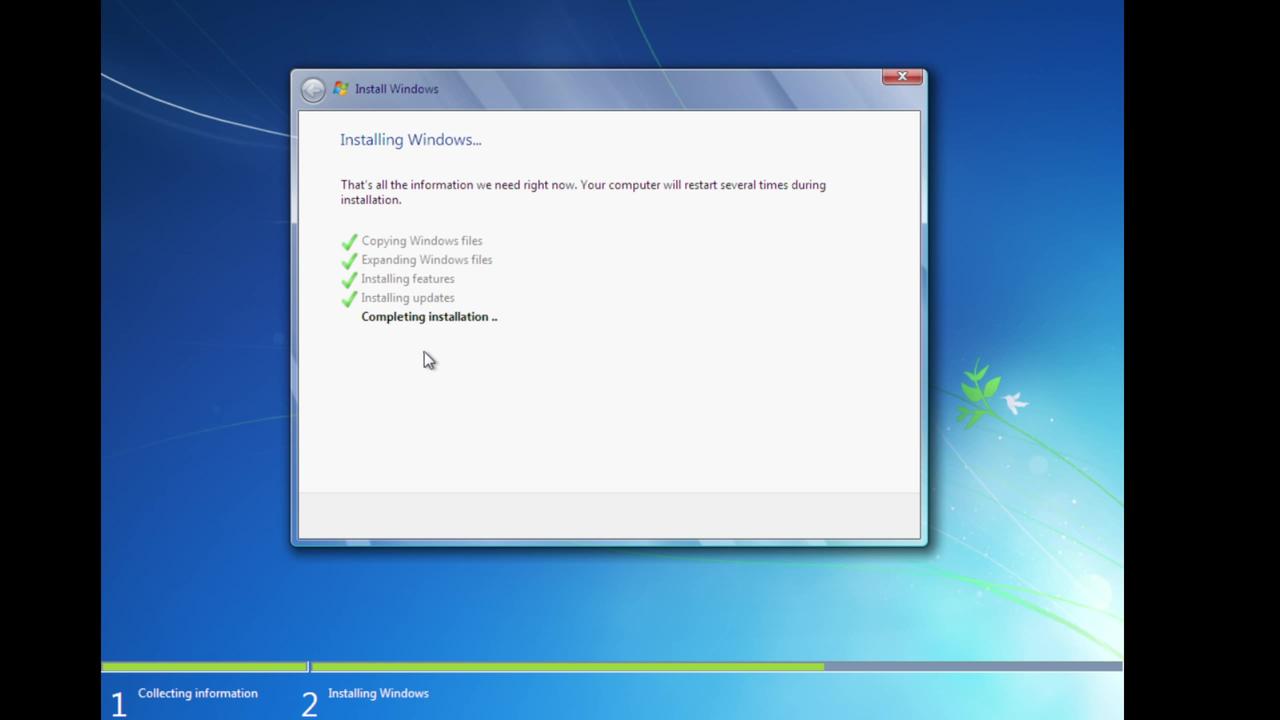The width and height of the screenshot is (1280, 720).
Task: Click the back navigation arrow button
Action: point(313,89)
